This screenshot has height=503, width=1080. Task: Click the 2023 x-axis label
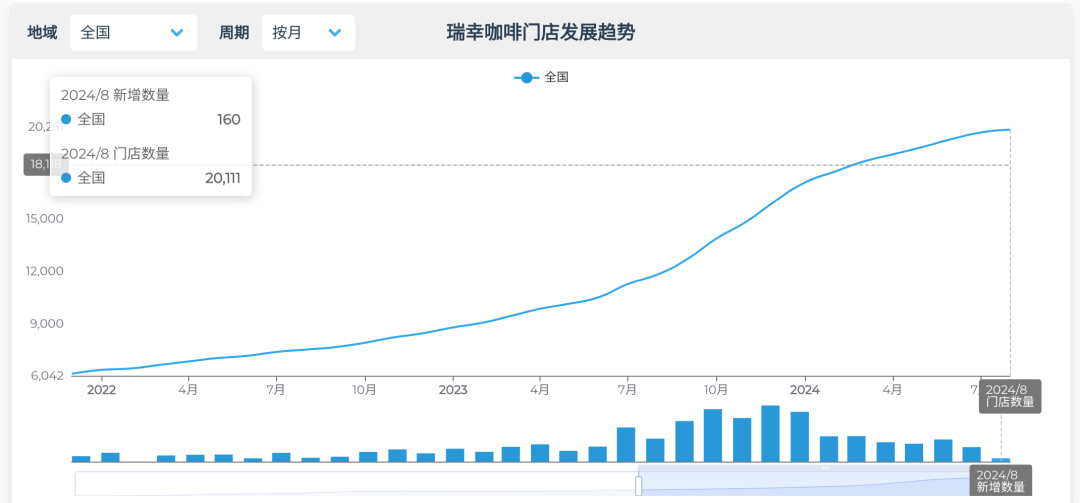point(453,390)
